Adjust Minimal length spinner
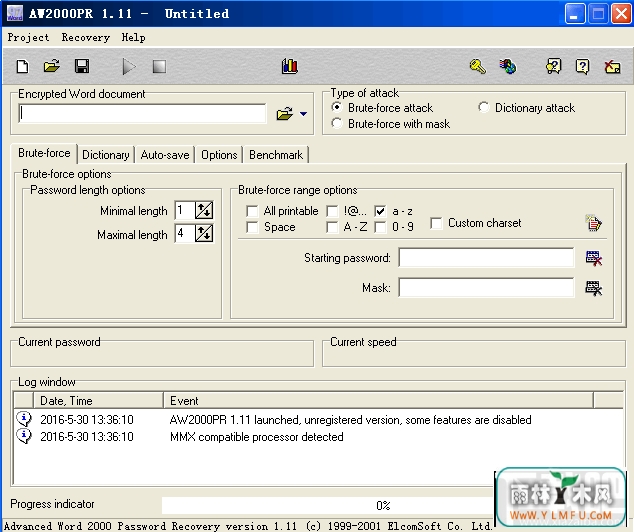 (x=204, y=210)
